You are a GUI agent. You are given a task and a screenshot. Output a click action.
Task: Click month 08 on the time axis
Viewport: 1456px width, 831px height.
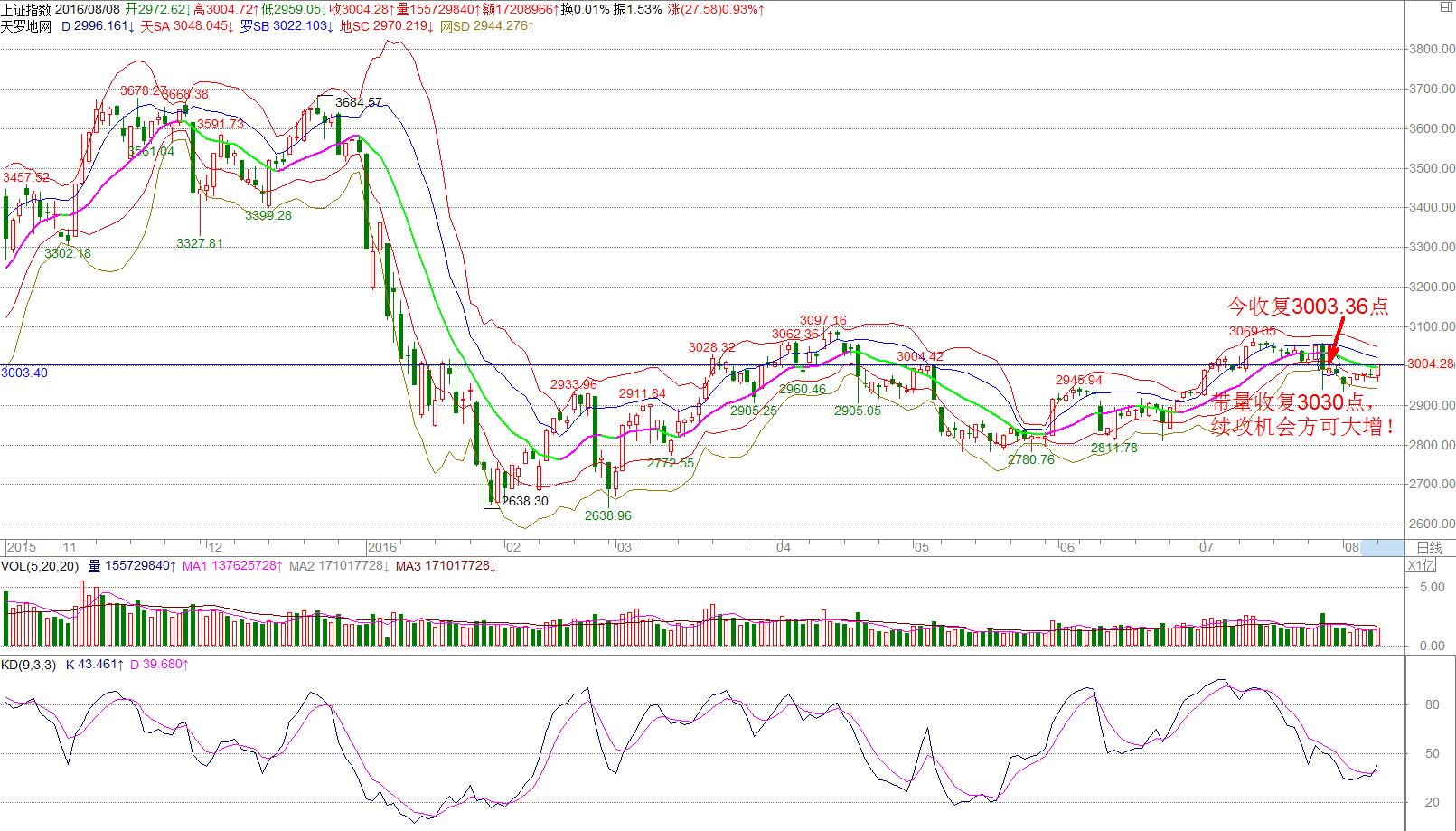point(1352,547)
